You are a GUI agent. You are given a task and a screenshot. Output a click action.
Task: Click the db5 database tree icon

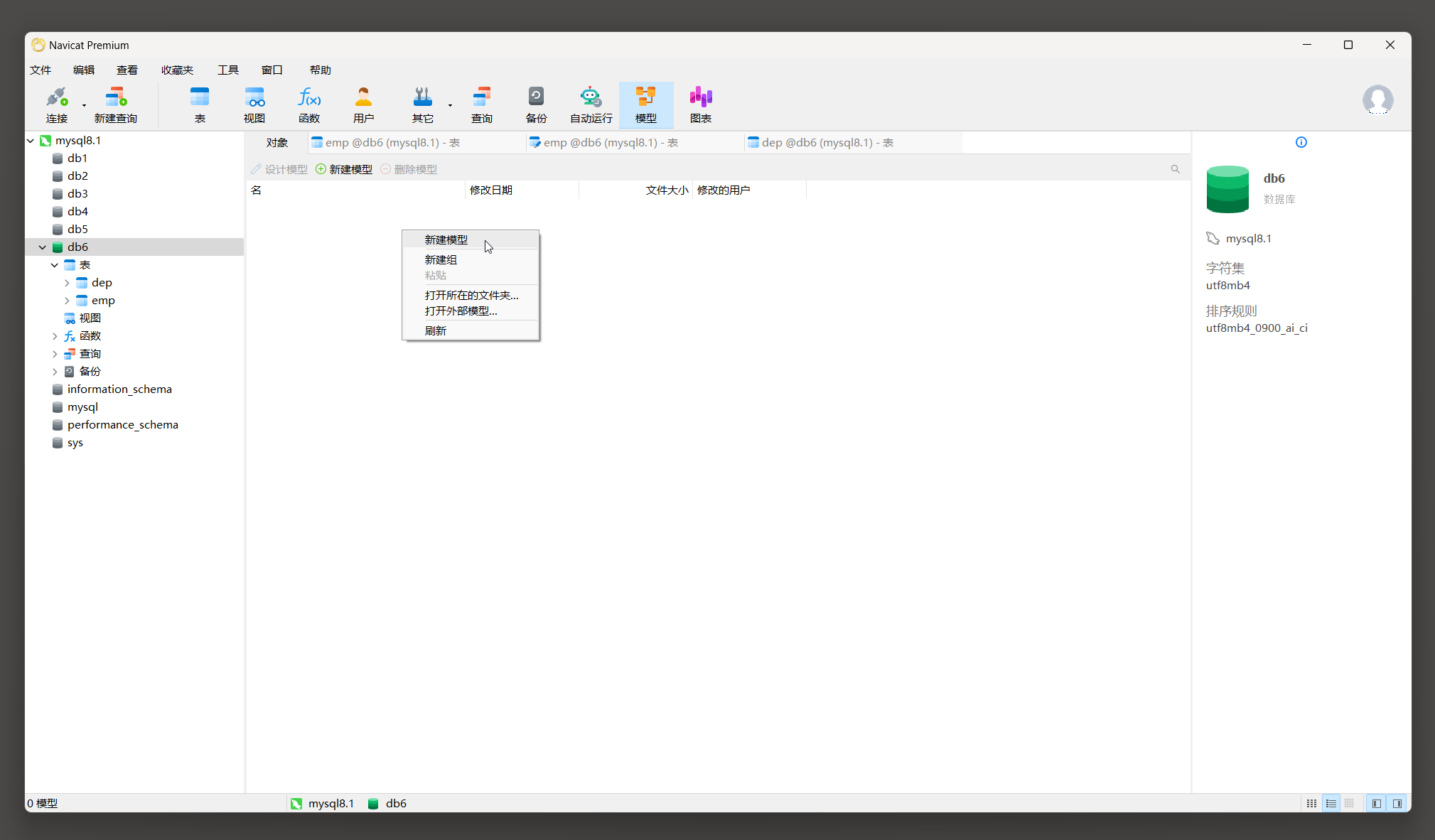point(58,230)
